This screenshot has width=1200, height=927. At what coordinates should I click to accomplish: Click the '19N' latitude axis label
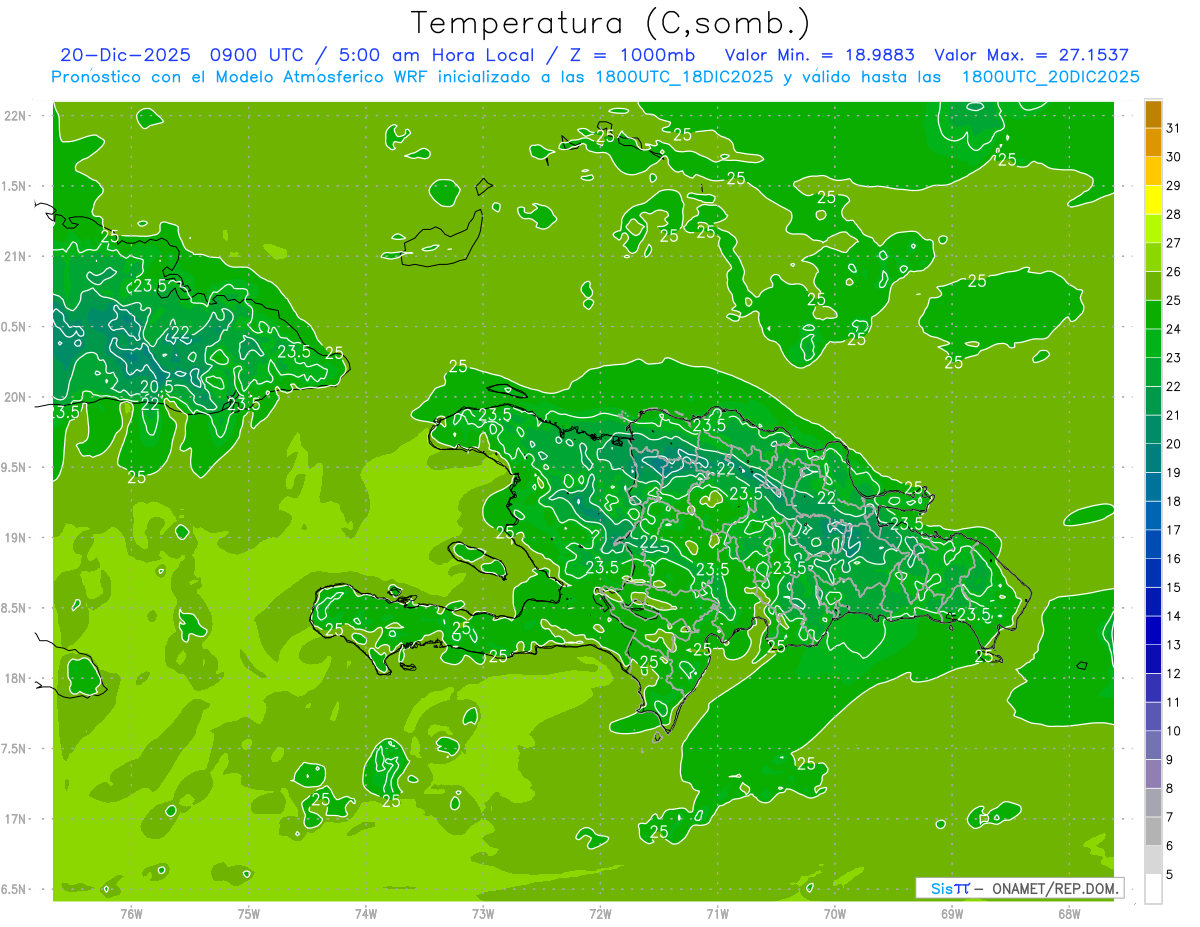[x=16, y=538]
